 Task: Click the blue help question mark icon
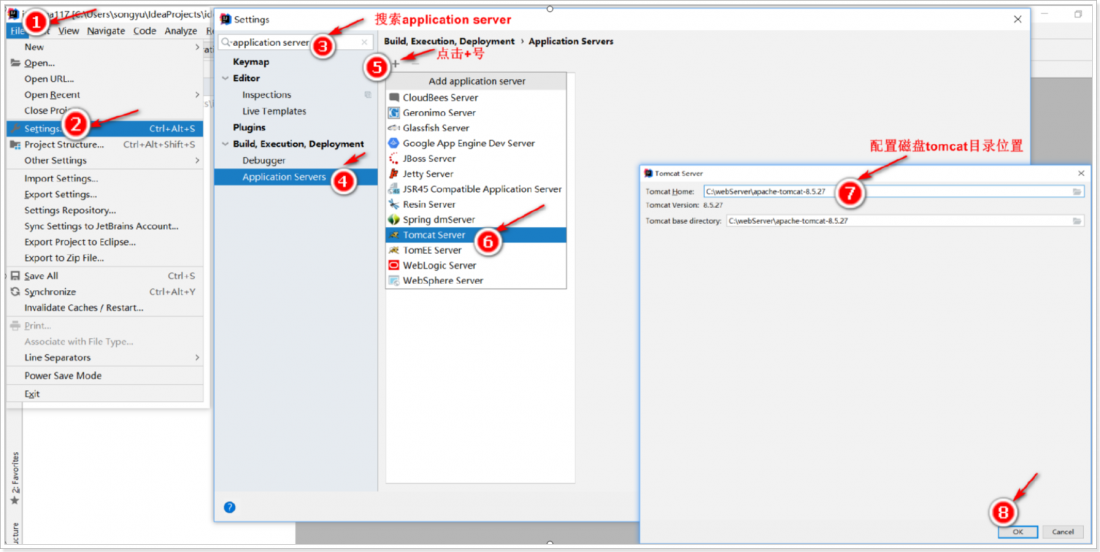229,507
